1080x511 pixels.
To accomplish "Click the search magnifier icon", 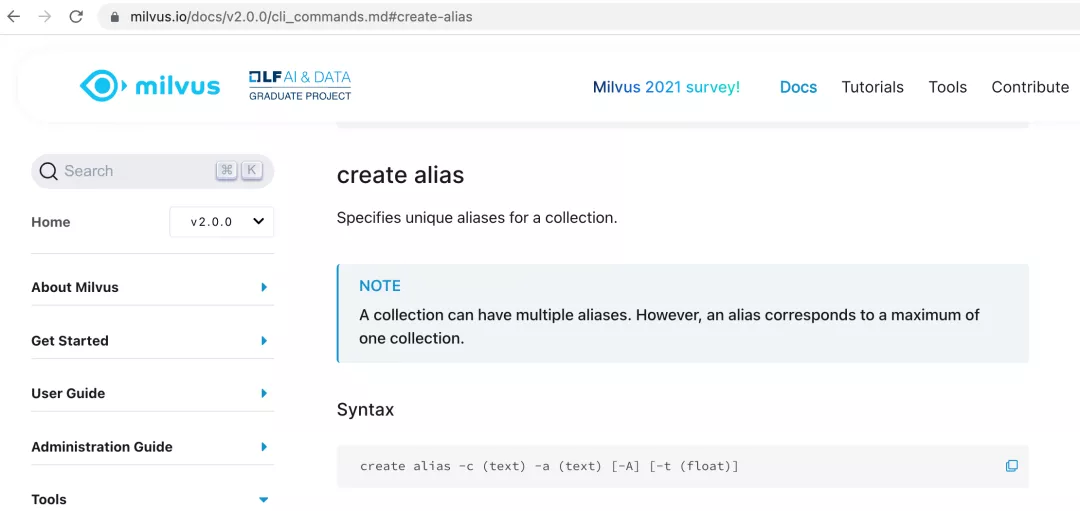I will tap(48, 171).
